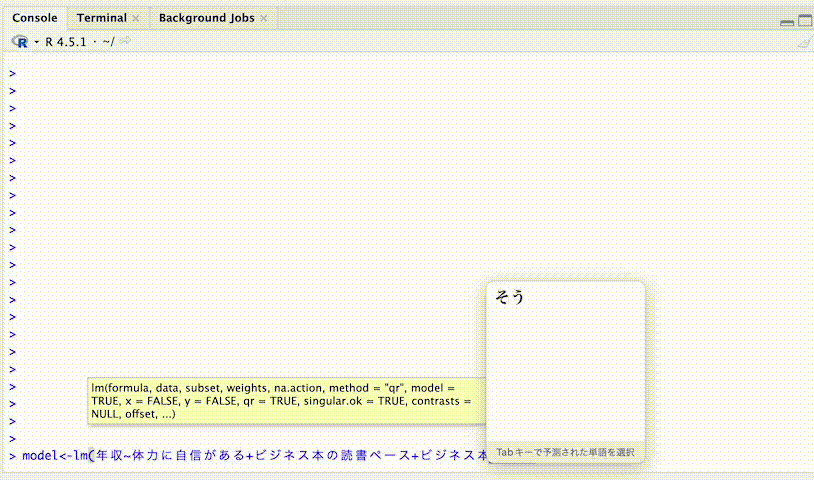Image resolution: width=814 pixels, height=480 pixels.
Task: Switch to the Terminal tab
Action: point(101,18)
